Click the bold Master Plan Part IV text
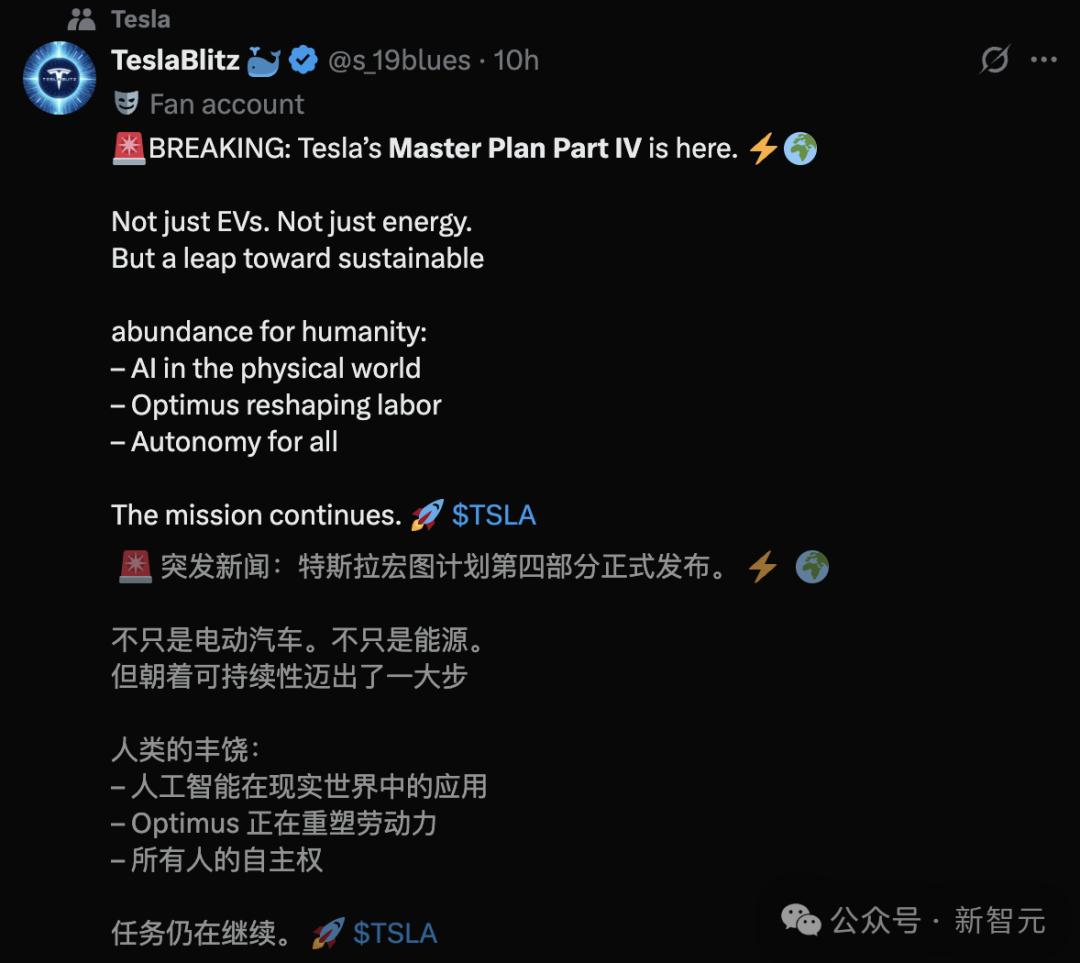Viewport: 1080px width, 963px height. tap(514, 149)
